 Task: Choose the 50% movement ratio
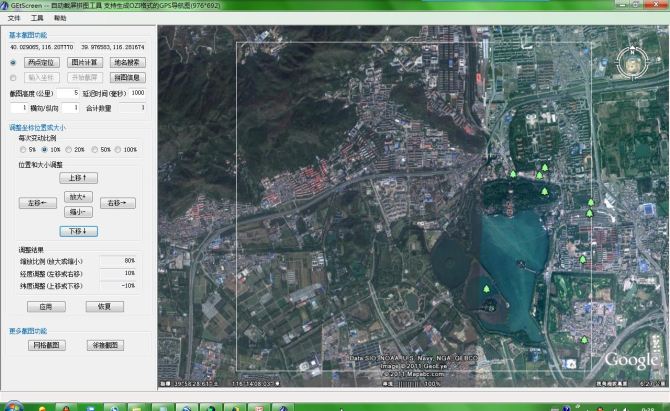pos(95,150)
